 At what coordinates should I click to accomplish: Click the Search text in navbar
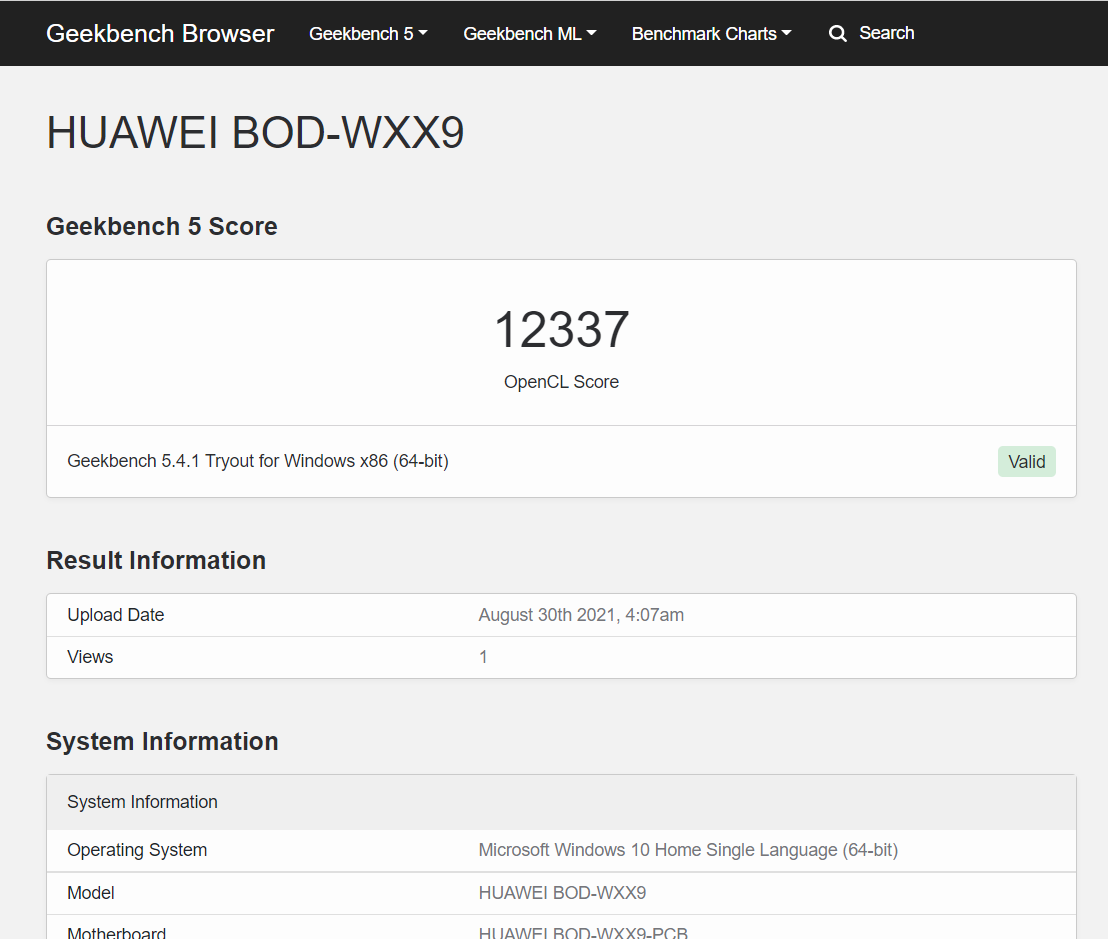pos(886,33)
